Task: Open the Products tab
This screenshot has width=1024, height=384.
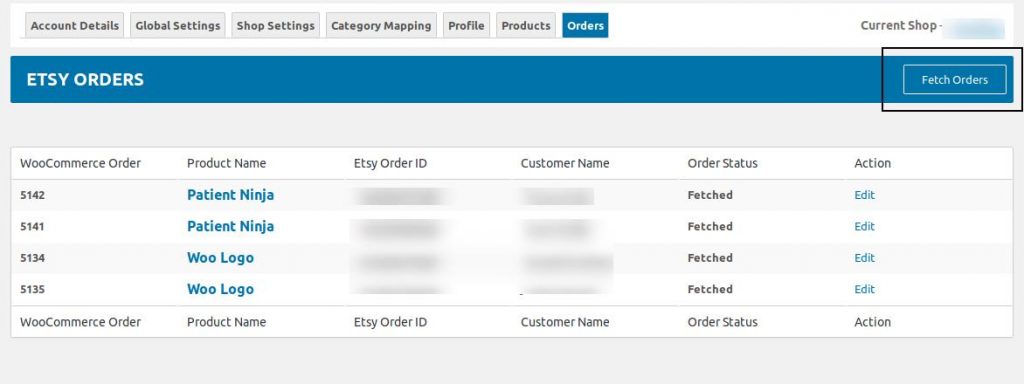Action: pos(526,25)
